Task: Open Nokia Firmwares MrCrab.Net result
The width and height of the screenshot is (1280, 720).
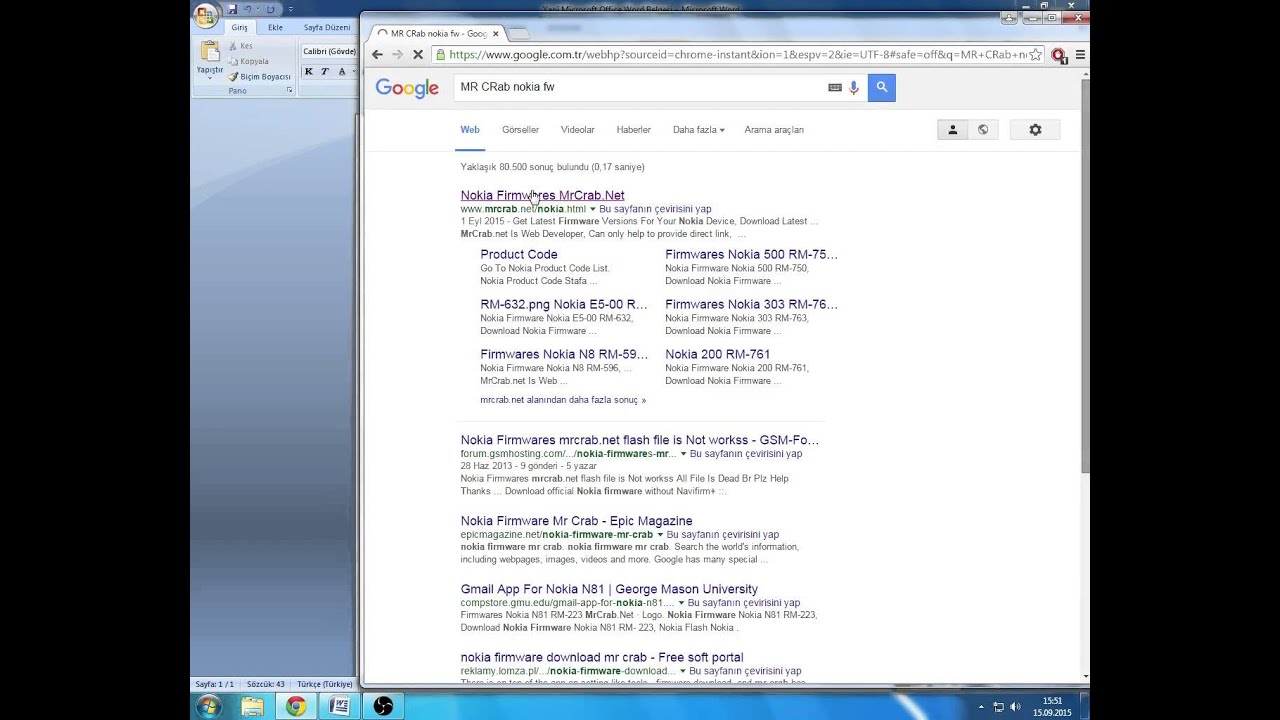Action: click(542, 195)
